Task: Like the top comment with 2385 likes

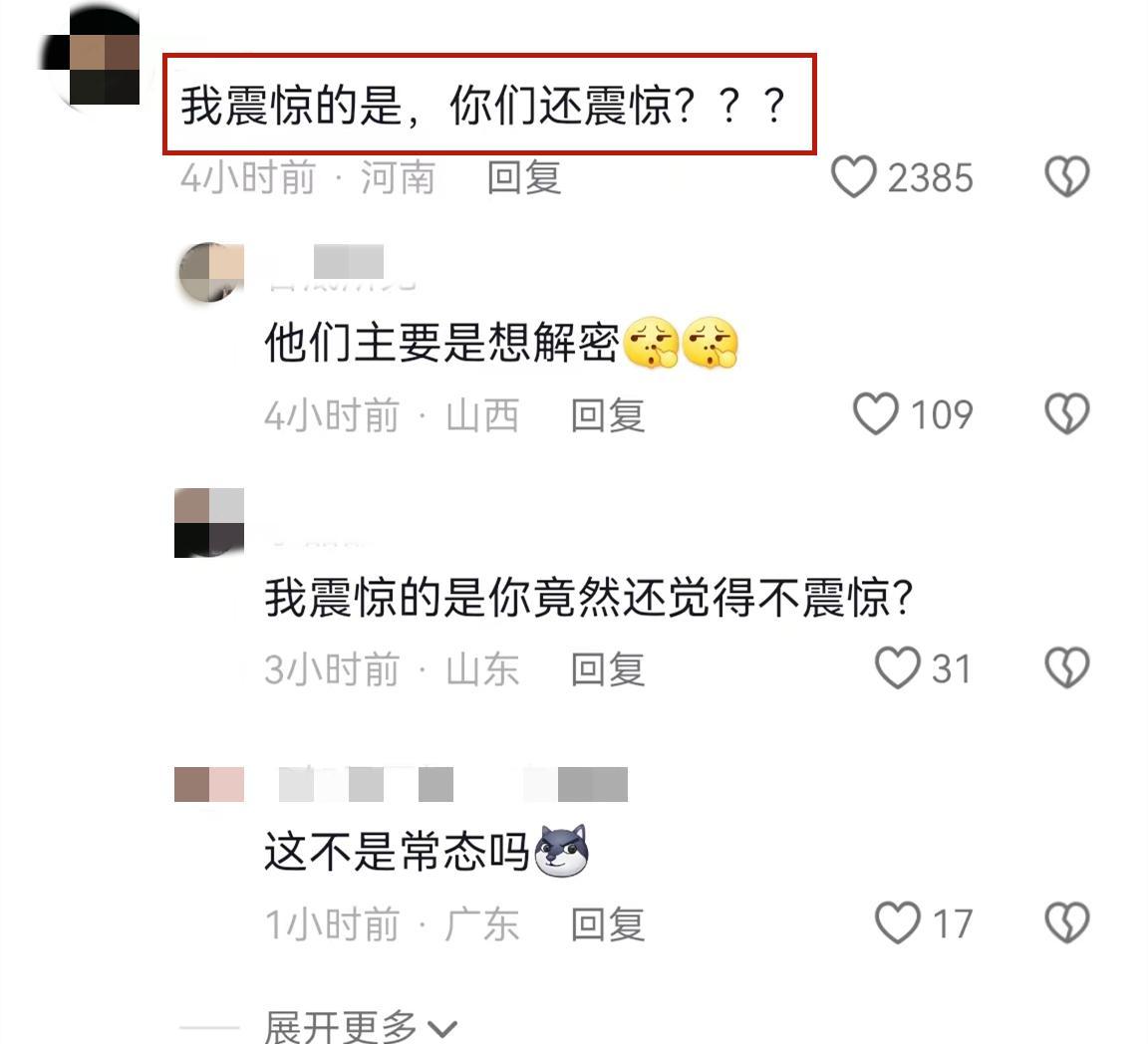Action: point(854,177)
